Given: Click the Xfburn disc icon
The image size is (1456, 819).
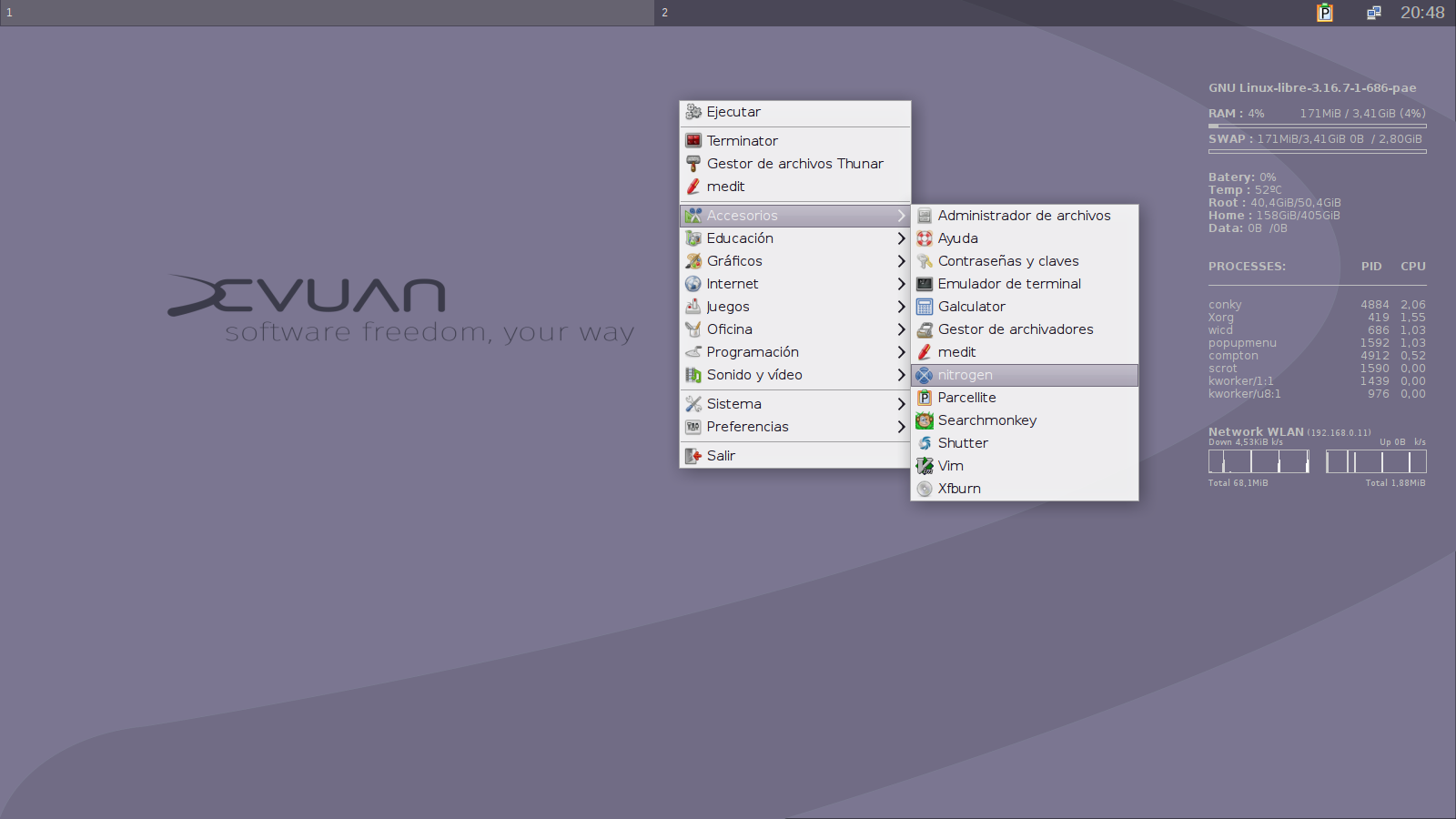Looking at the screenshot, I should click(925, 489).
